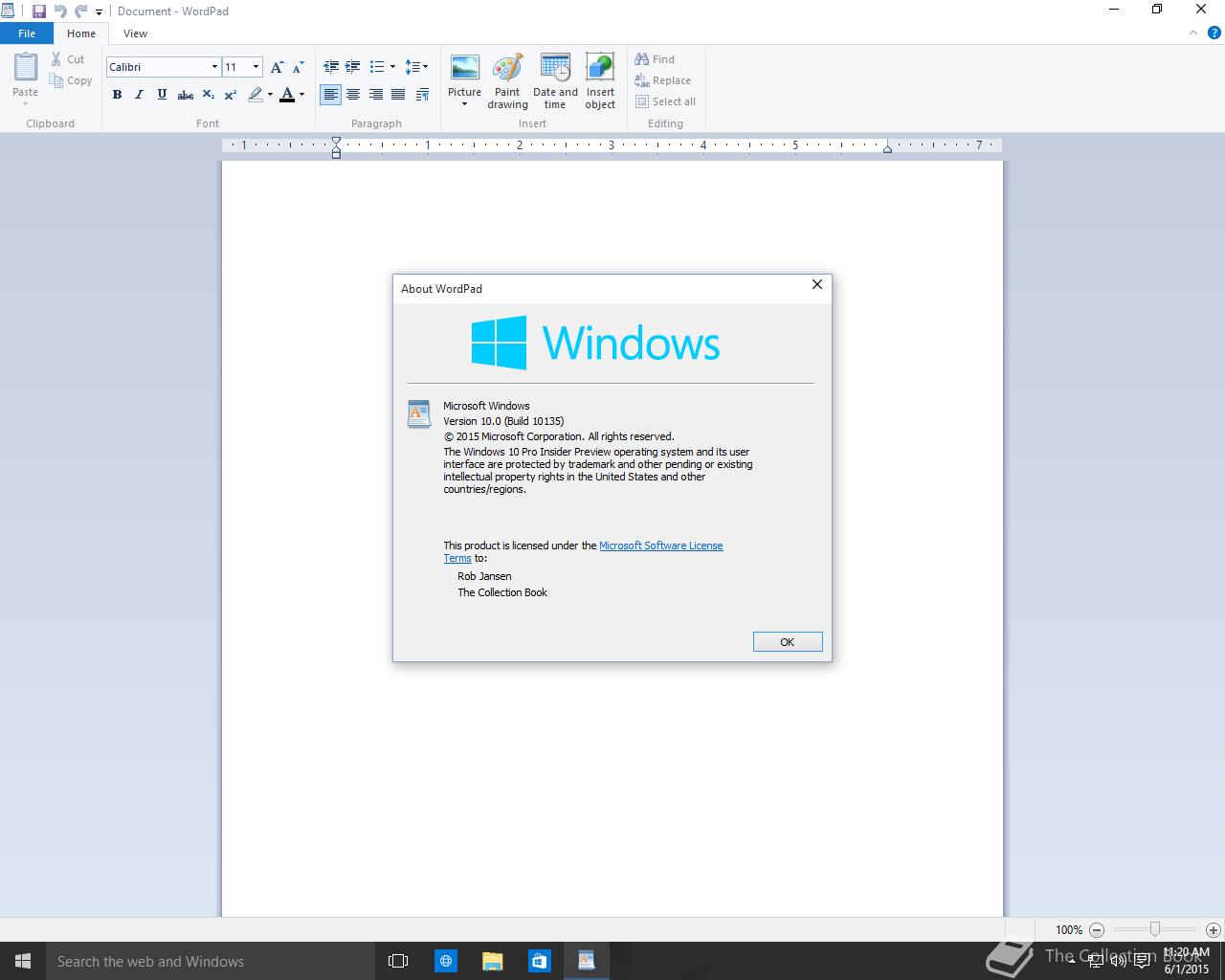
Task: Select Align text right
Action: click(x=376, y=95)
